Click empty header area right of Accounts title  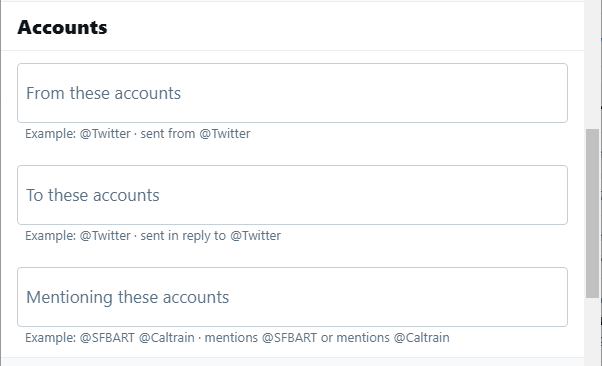346,27
